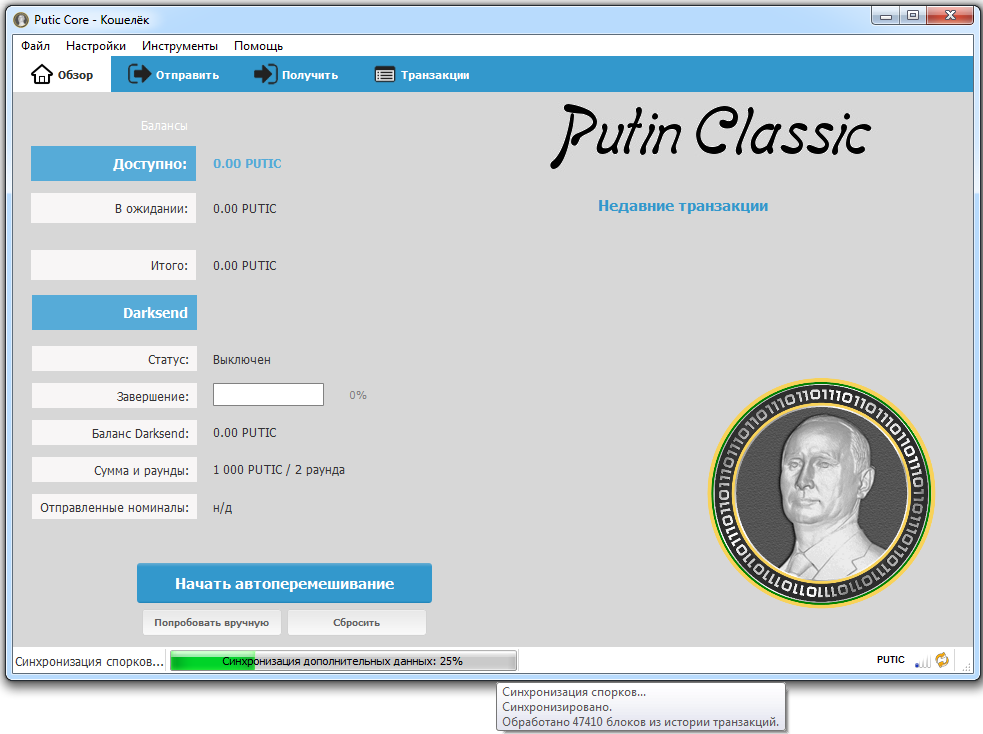Screen dimensions: 983x734
Task: Click the Завершение progress bar
Action: (x=268, y=395)
